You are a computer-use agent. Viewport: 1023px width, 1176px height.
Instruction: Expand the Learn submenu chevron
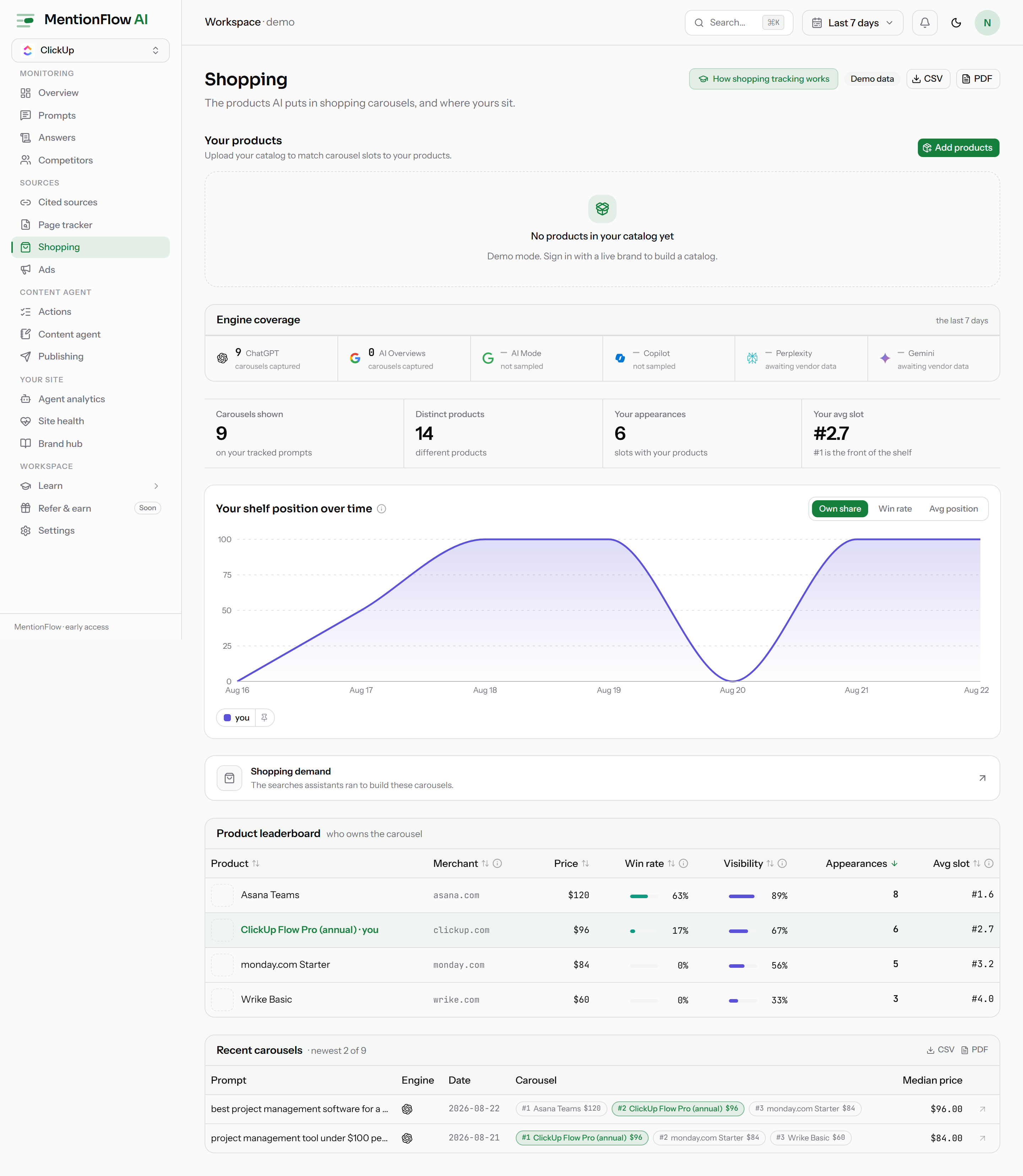click(156, 486)
